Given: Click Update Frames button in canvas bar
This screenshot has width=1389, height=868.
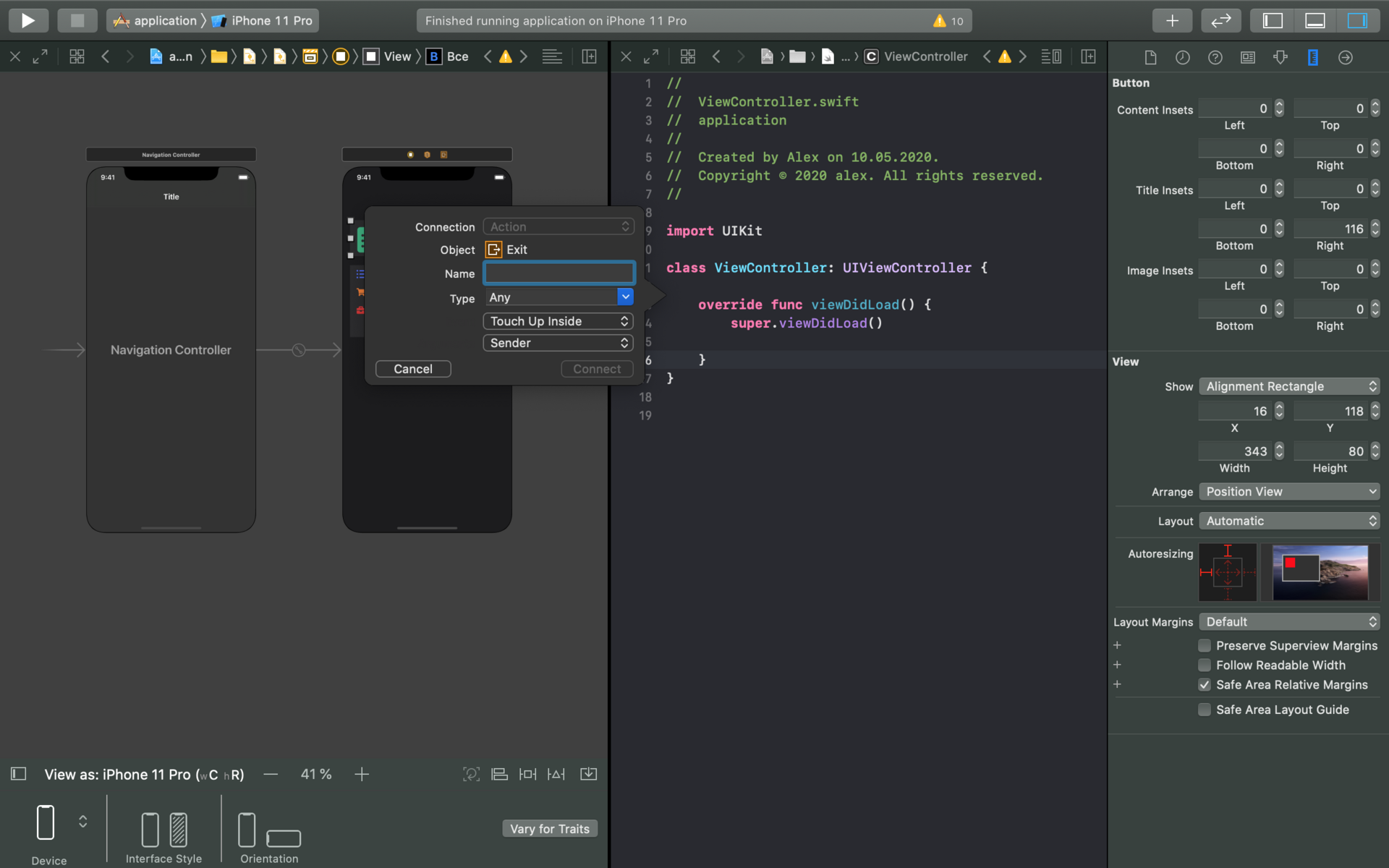Looking at the screenshot, I should pos(471,774).
